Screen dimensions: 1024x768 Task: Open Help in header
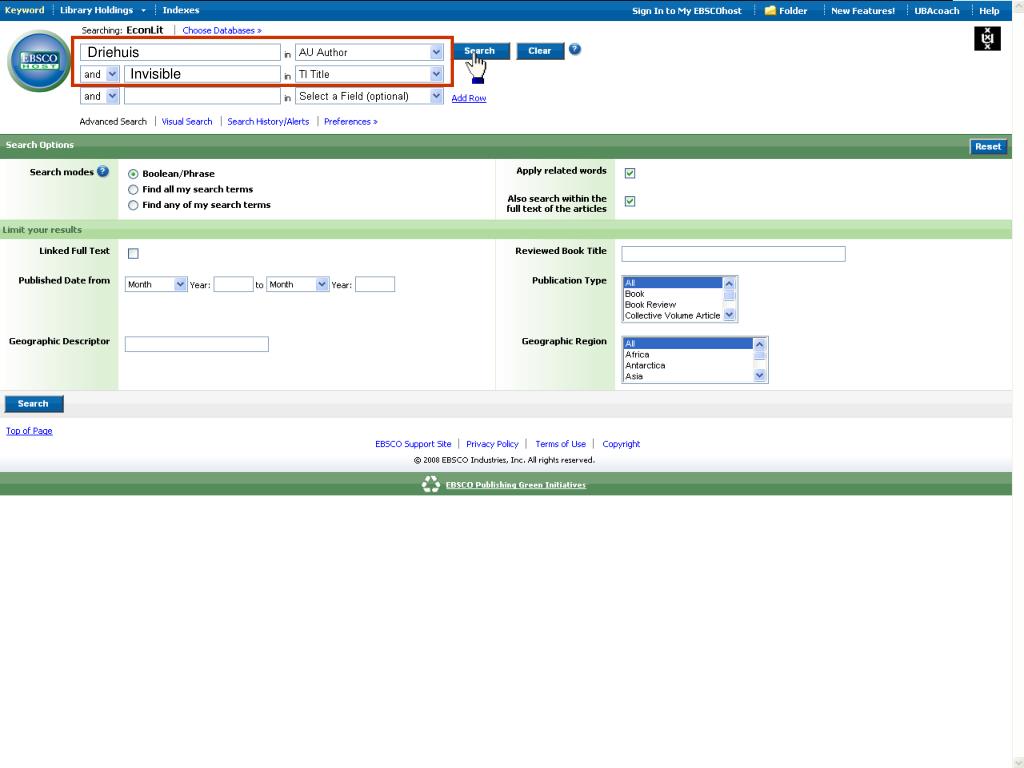pos(989,10)
